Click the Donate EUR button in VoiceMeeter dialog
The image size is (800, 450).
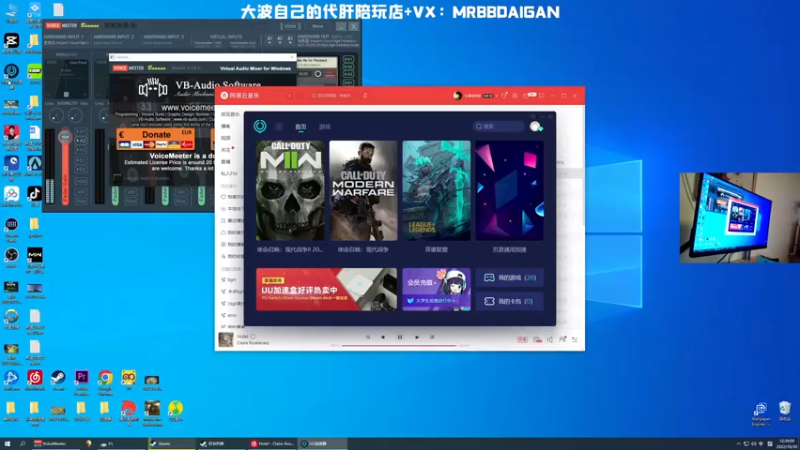coord(155,138)
